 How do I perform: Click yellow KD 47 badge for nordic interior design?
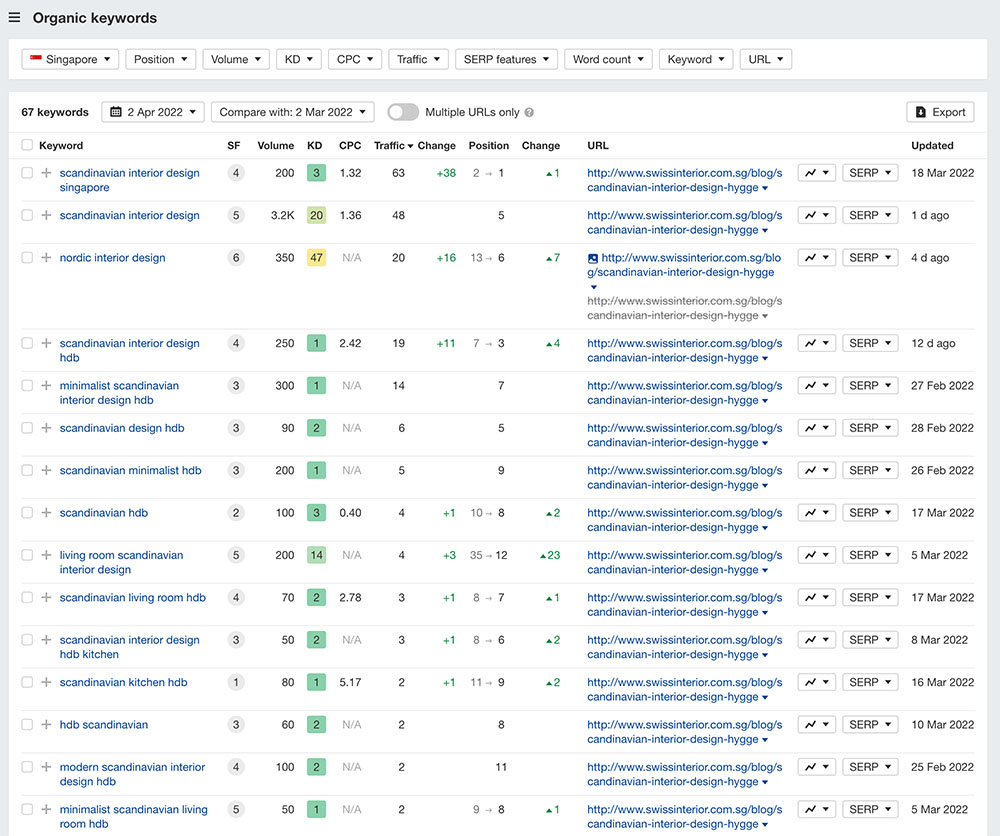(315, 258)
